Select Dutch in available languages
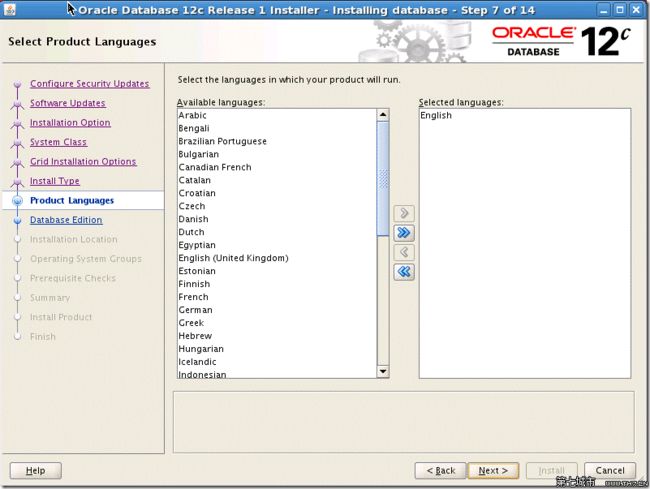 276,232
